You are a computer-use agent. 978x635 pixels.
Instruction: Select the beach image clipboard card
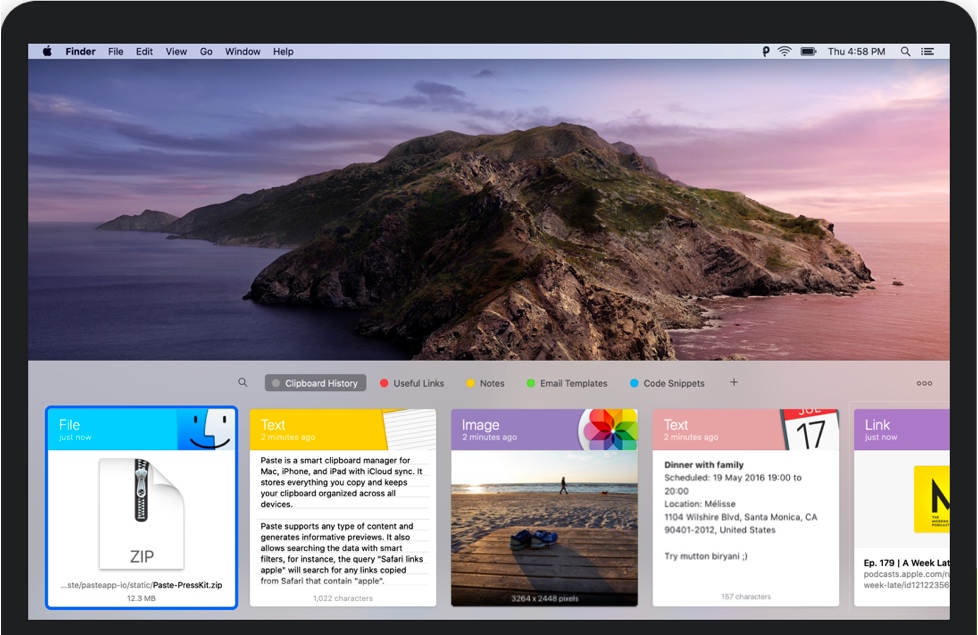point(544,508)
